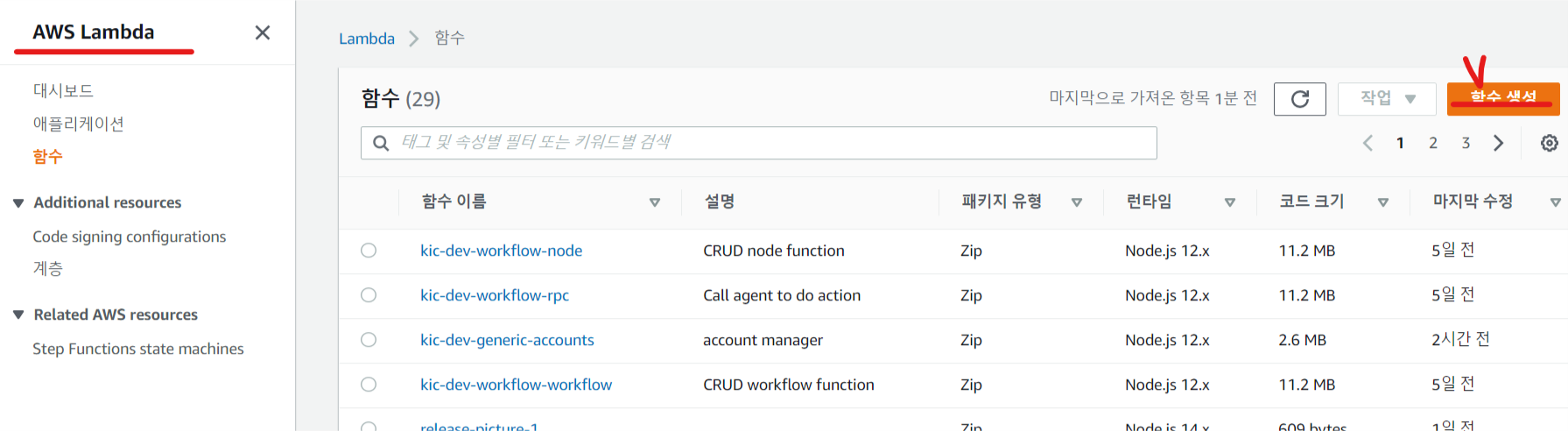Click 'Call agent to do action' description
The height and width of the screenshot is (431, 1568).
[x=782, y=295]
